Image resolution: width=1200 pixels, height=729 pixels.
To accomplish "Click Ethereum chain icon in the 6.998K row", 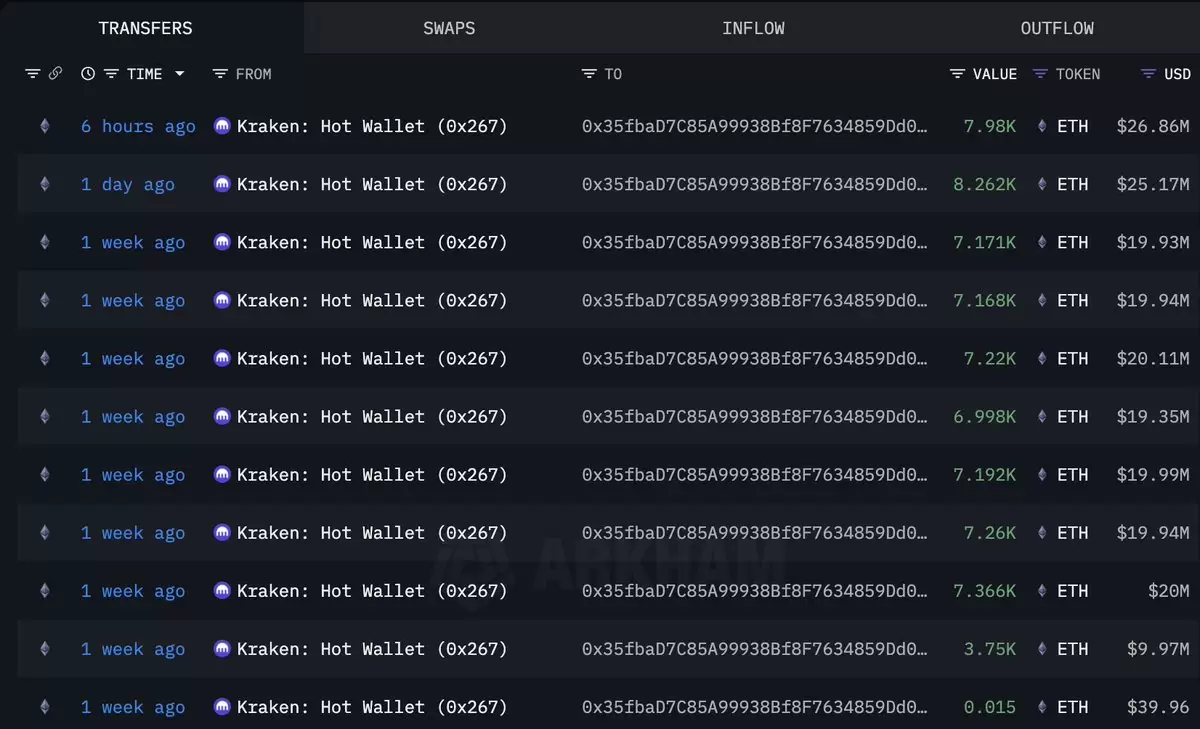I will click(44, 417).
